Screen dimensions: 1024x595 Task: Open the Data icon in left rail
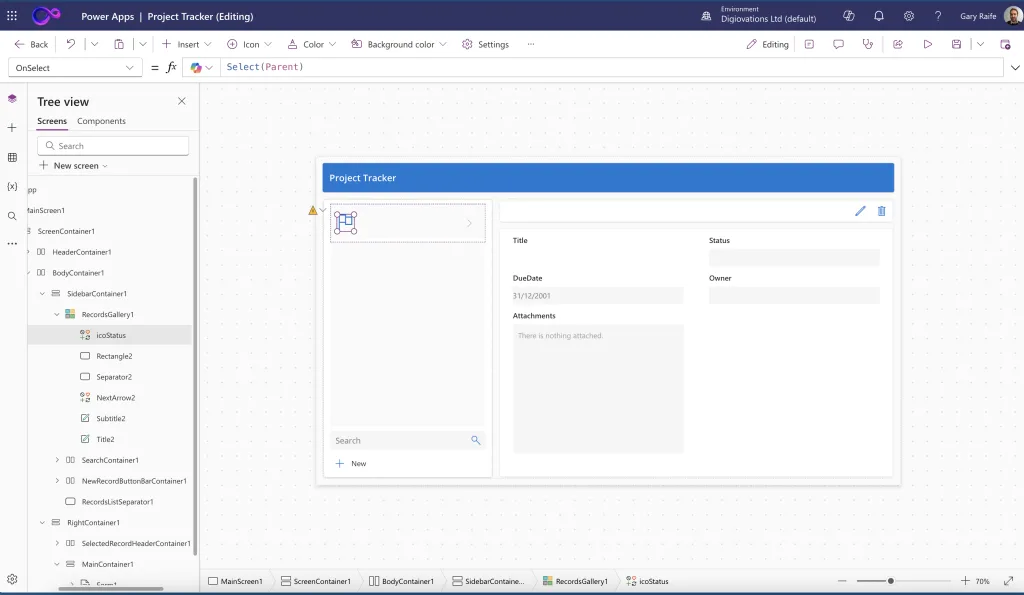tap(12, 157)
